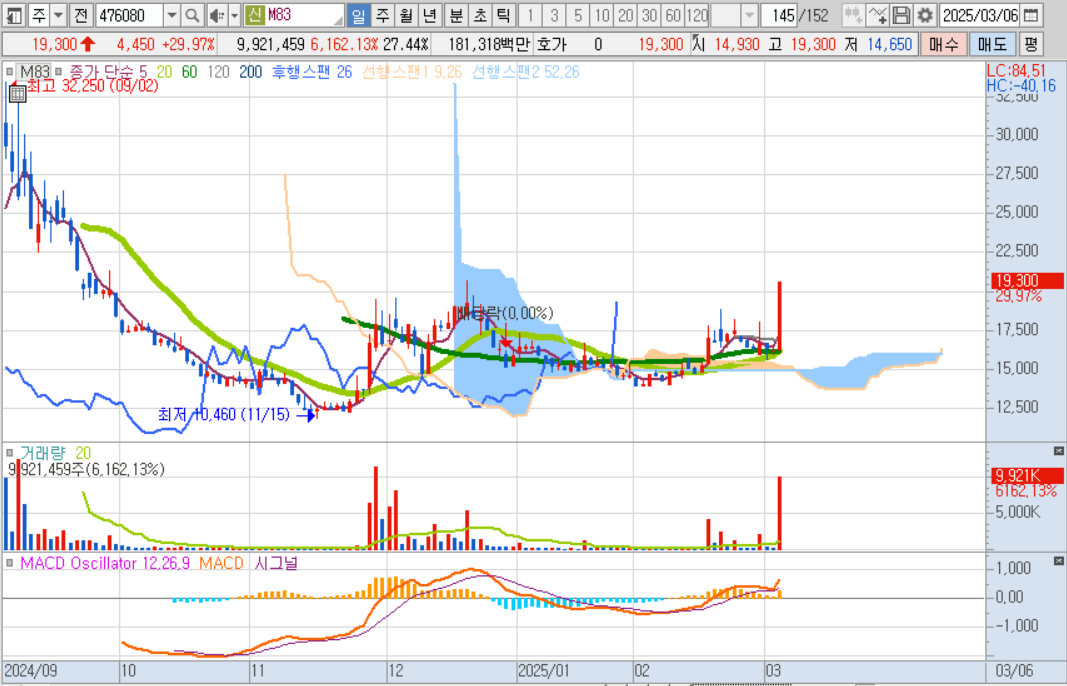Open the stock code history dropdown
Viewport: 1067px width, 686px height.
point(172,15)
